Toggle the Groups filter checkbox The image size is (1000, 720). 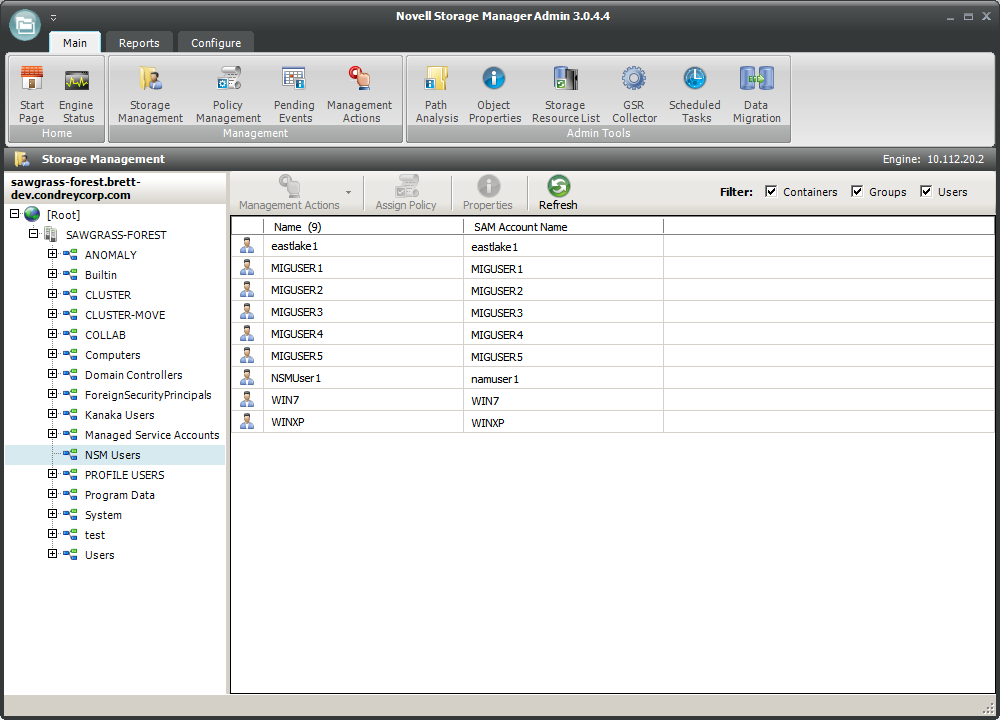tap(857, 191)
